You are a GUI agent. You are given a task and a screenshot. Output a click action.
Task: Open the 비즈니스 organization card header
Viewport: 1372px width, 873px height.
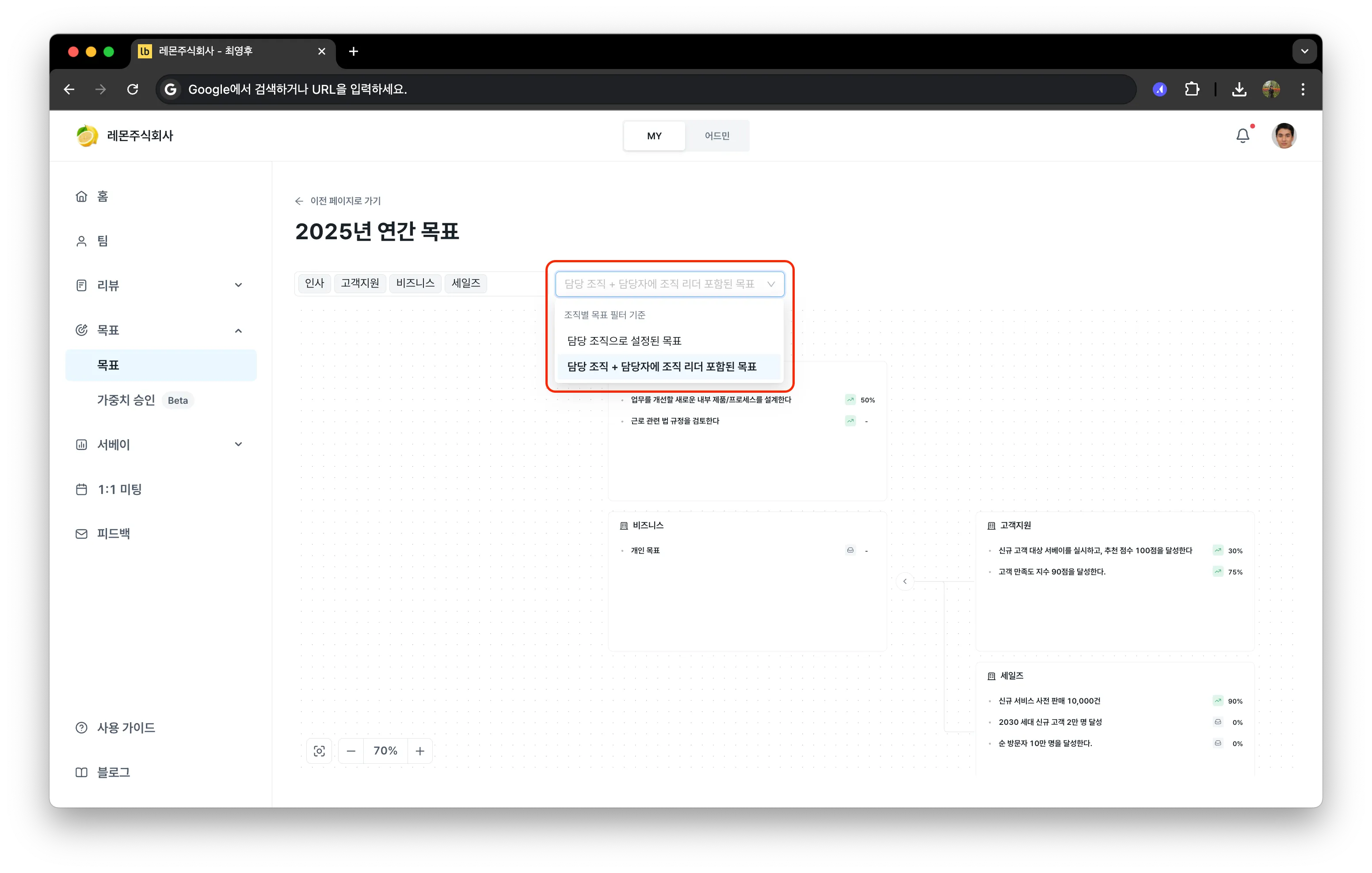tap(642, 526)
